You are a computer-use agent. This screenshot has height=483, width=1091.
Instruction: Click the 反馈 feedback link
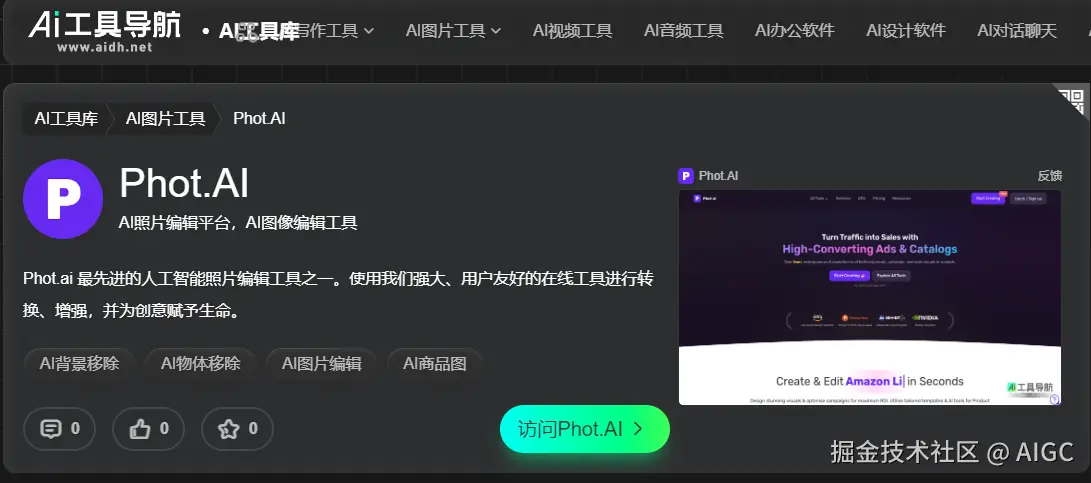[1050, 175]
